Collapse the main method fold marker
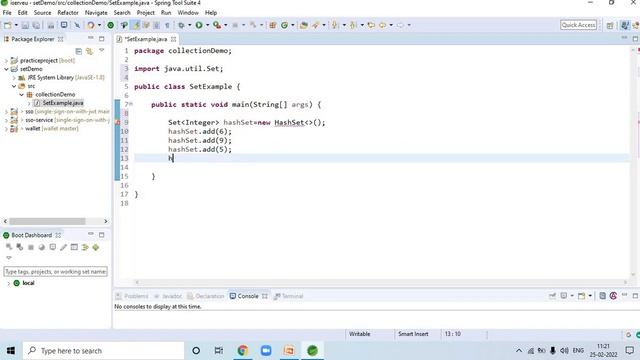 point(131,104)
